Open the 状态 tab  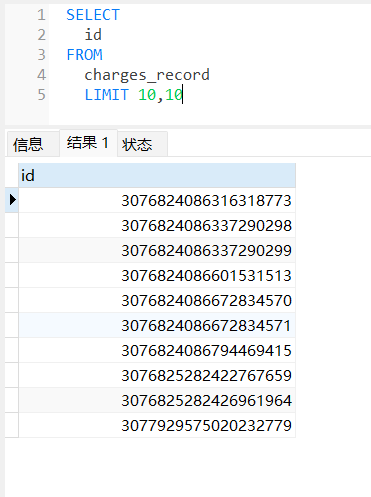pyautogui.click(x=142, y=145)
